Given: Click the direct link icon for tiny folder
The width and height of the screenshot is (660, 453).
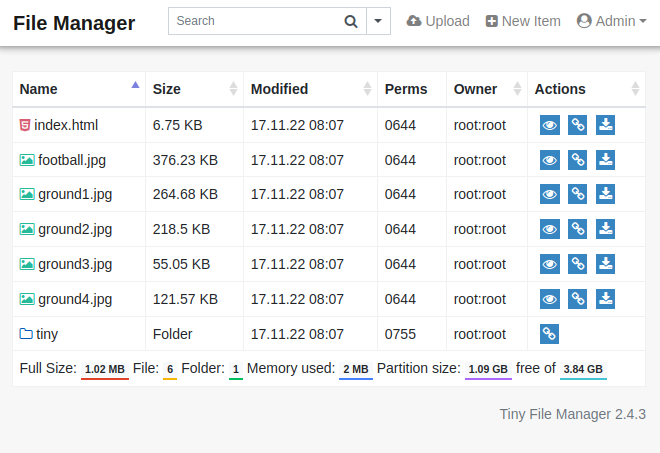Looking at the screenshot, I should click(x=549, y=334).
